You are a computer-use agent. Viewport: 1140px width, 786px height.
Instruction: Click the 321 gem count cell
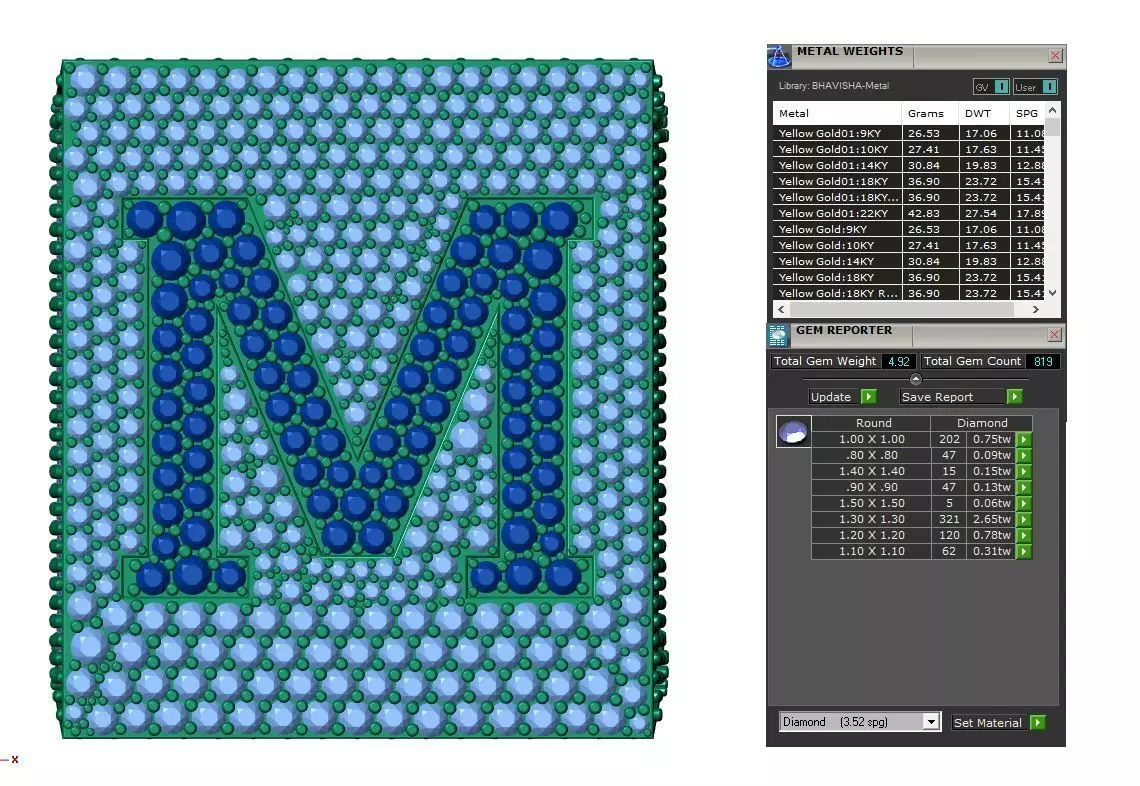(x=949, y=519)
